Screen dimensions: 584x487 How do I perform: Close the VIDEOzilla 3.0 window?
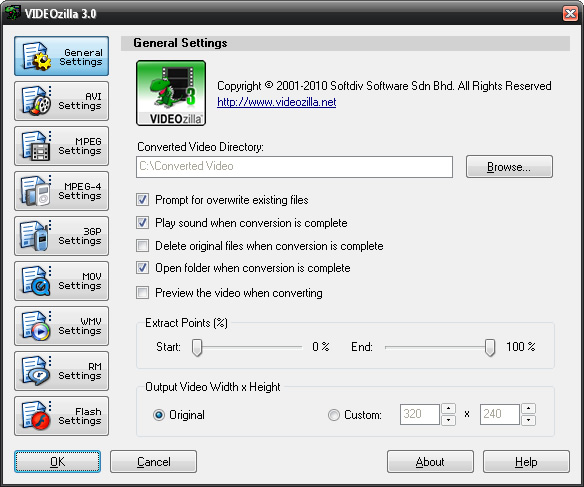(570, 13)
